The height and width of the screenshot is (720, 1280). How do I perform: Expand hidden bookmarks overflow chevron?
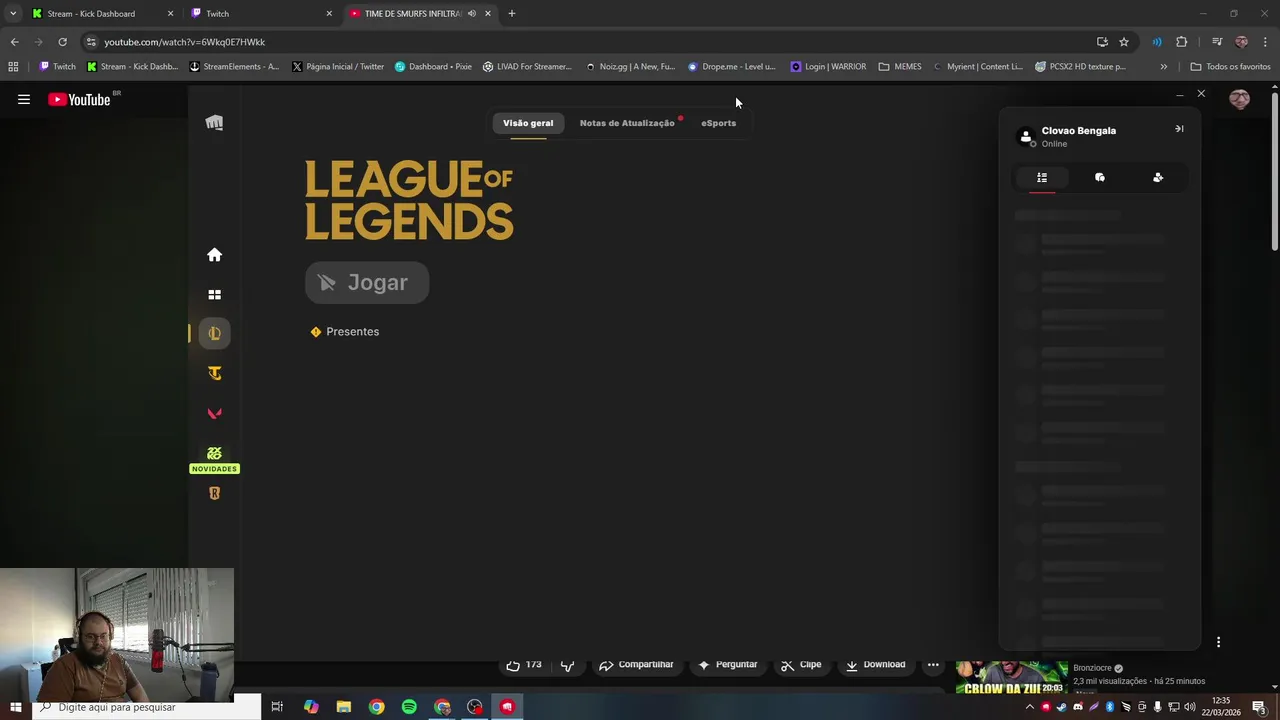click(x=1163, y=67)
